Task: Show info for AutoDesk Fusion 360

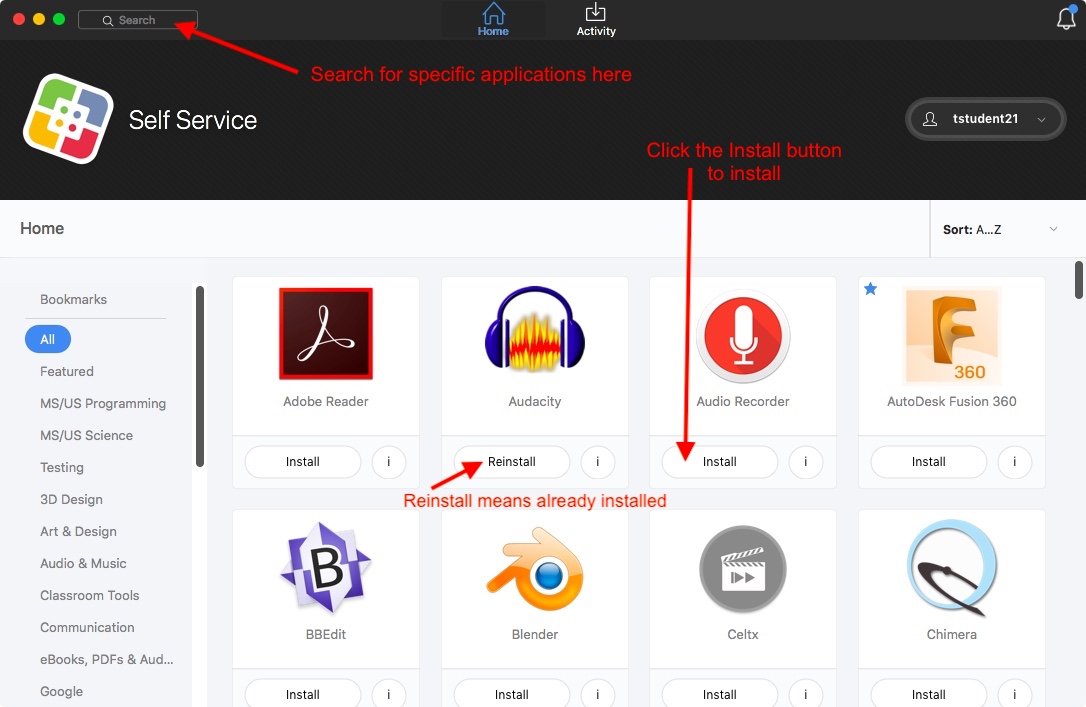Action: [1015, 462]
